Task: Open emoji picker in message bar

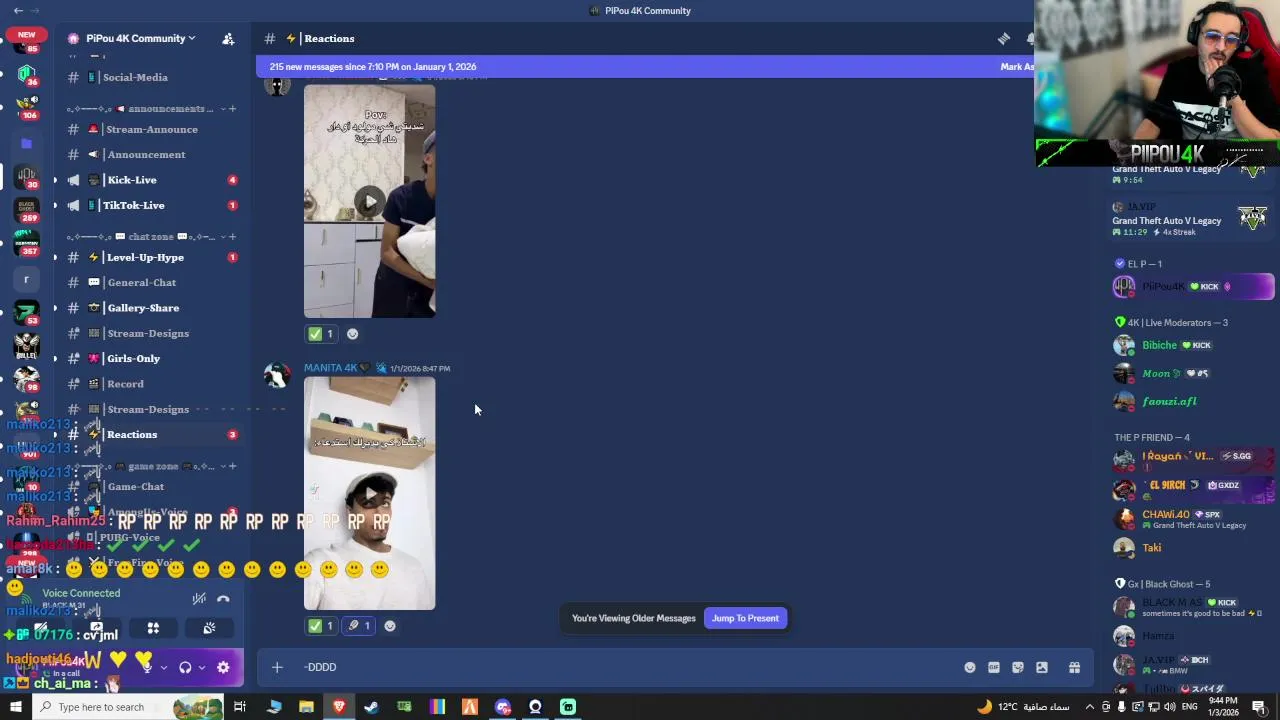Action: click(x=970, y=668)
